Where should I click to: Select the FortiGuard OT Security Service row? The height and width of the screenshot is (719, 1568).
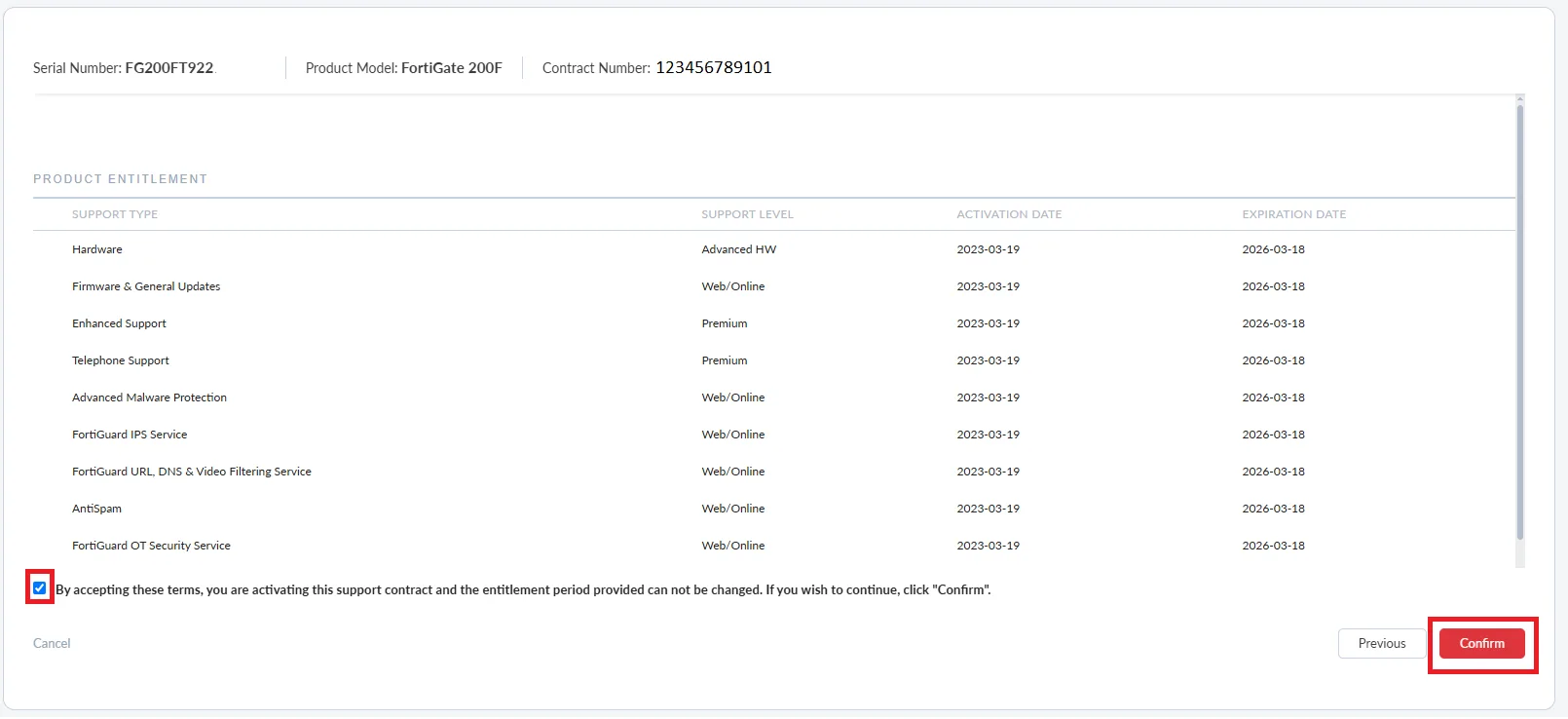coord(151,546)
